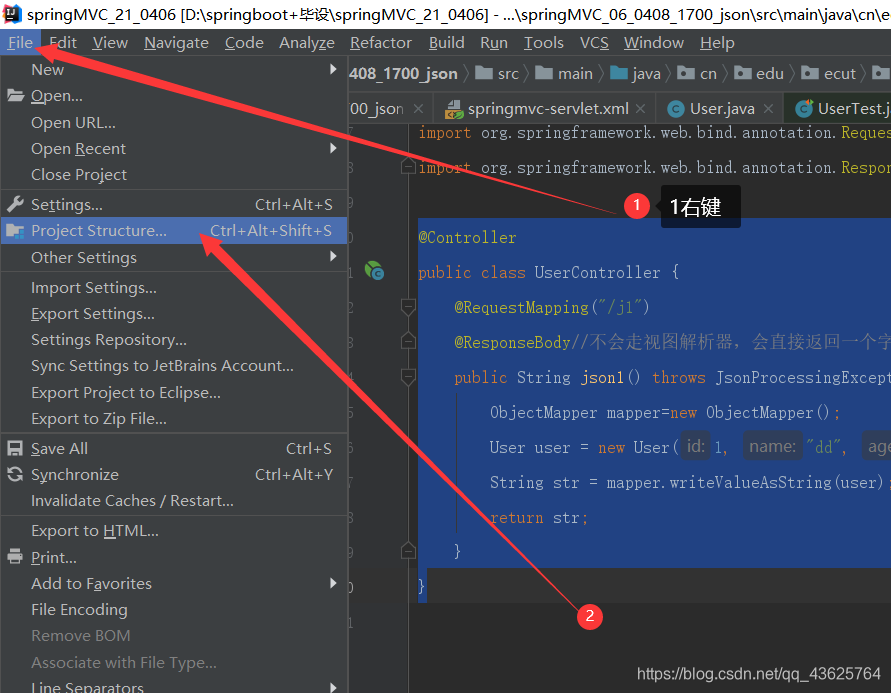Click the edu package icon in breadcrumb
Image resolution: width=891 pixels, height=693 pixels.
(742, 73)
